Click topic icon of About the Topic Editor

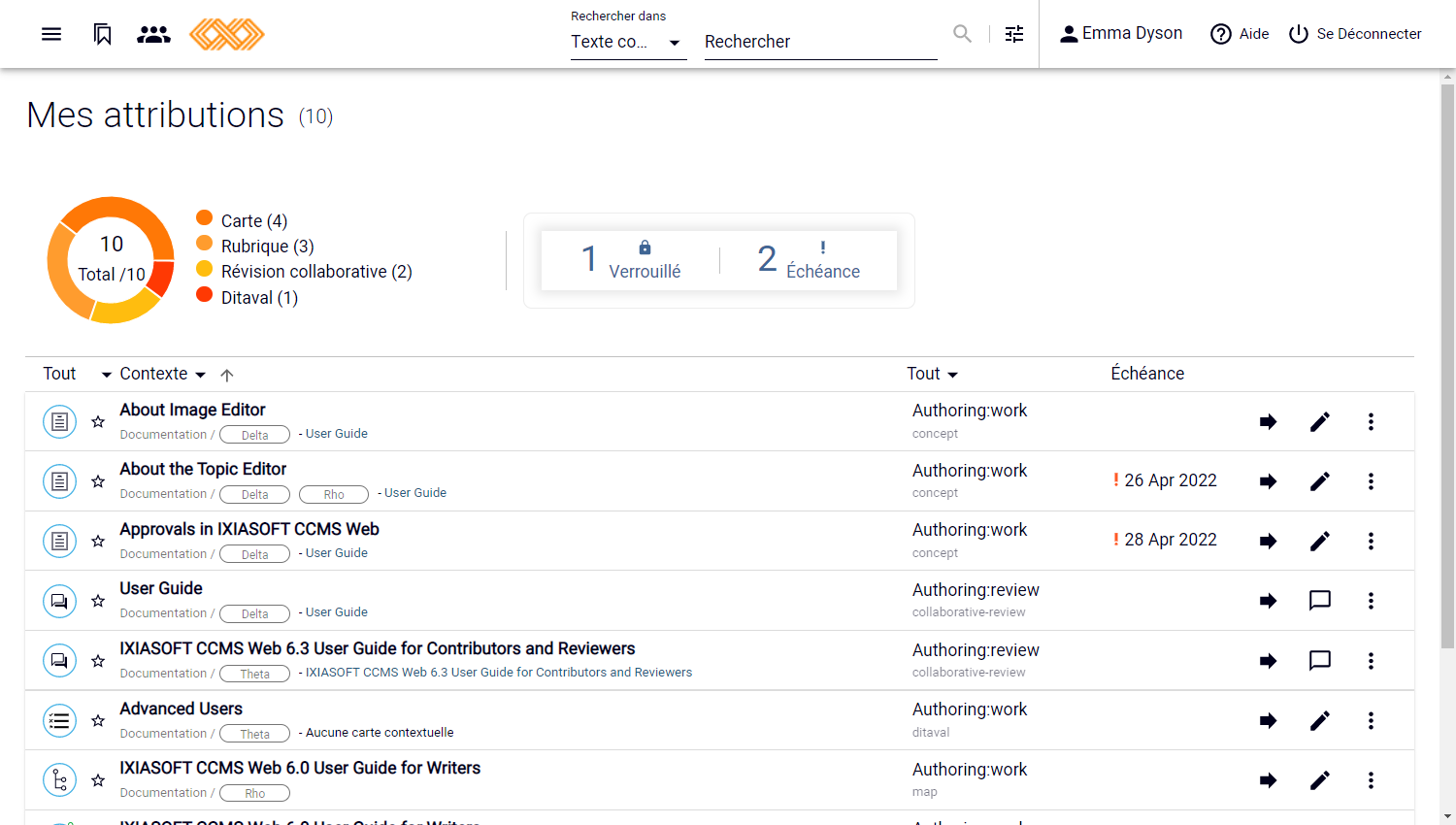coord(59,481)
